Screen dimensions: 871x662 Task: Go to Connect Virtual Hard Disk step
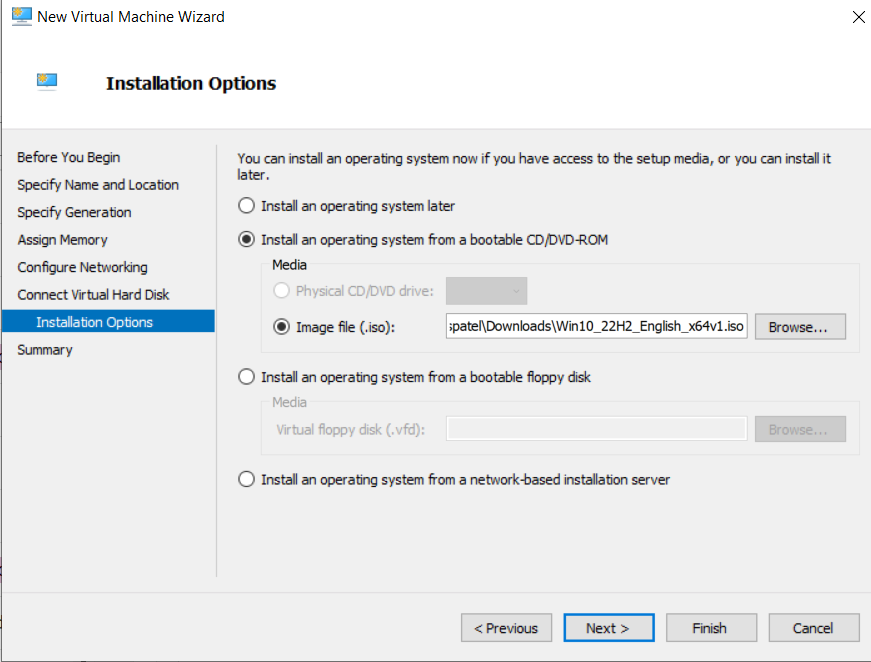click(93, 295)
